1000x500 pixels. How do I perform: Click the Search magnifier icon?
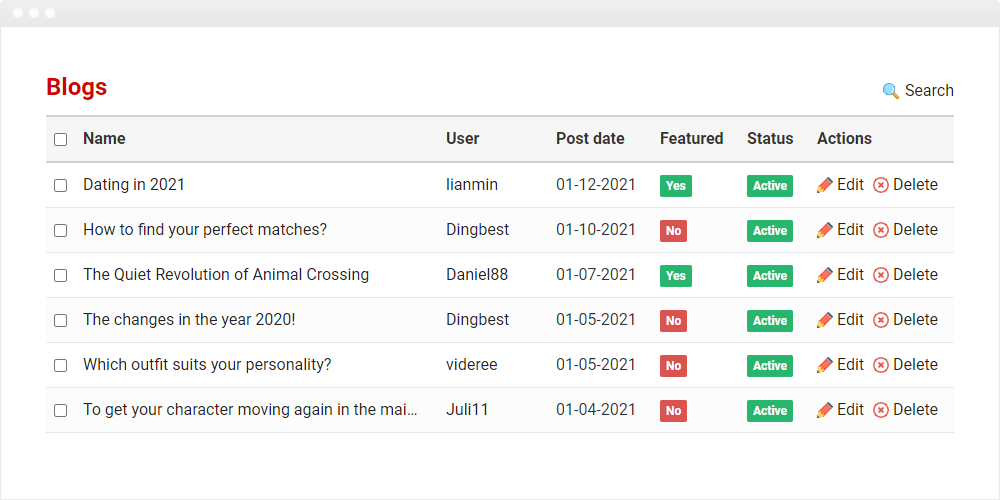(890, 91)
